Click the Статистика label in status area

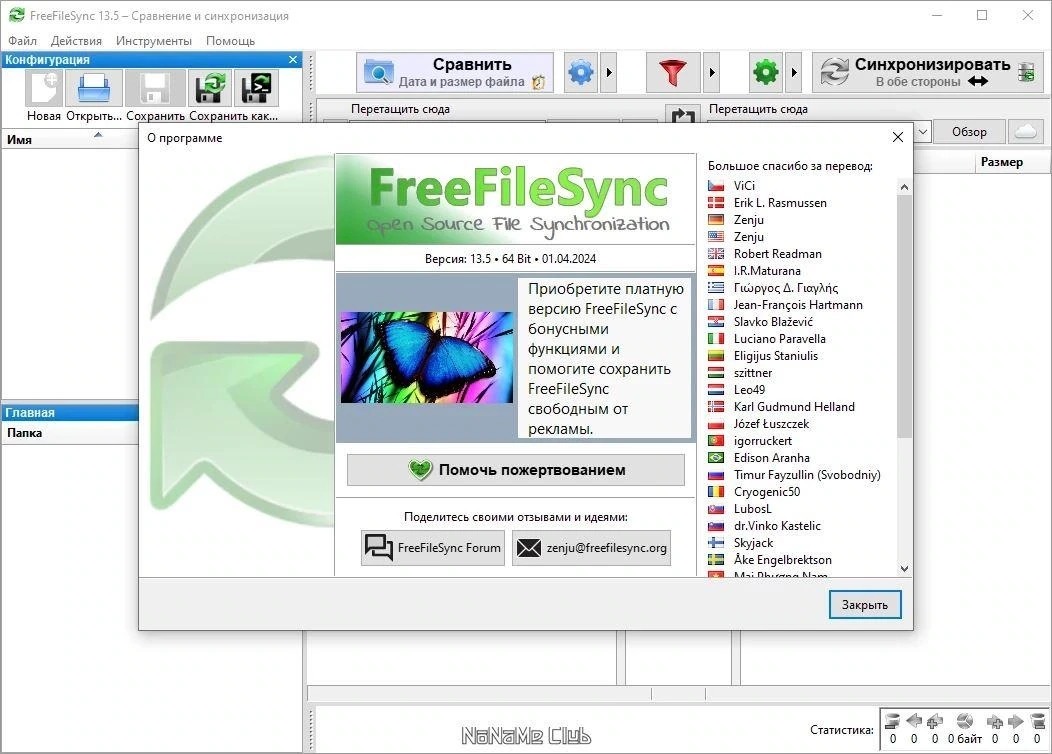(841, 730)
